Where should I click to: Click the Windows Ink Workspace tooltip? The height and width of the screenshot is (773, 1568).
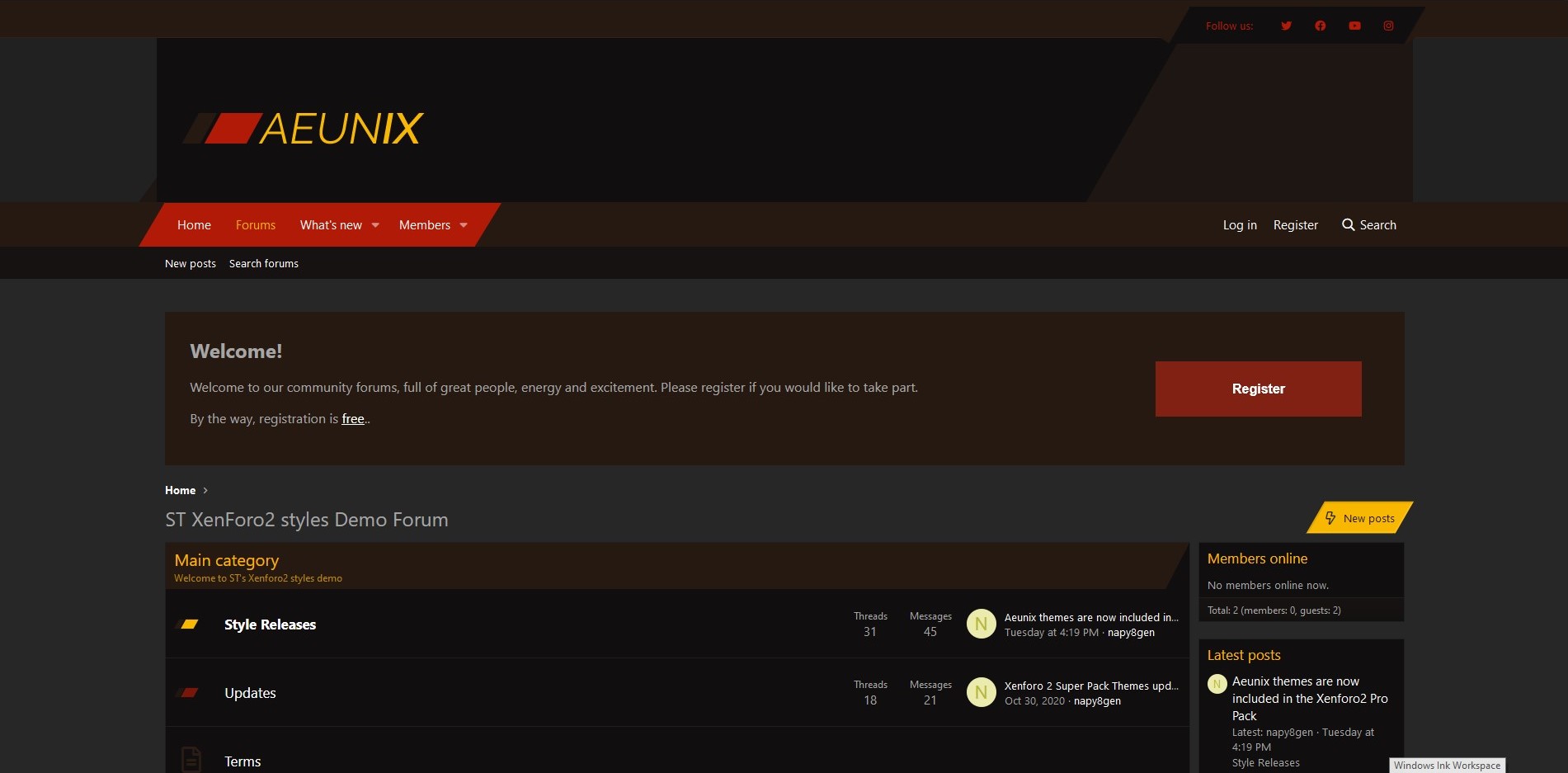coord(1448,766)
